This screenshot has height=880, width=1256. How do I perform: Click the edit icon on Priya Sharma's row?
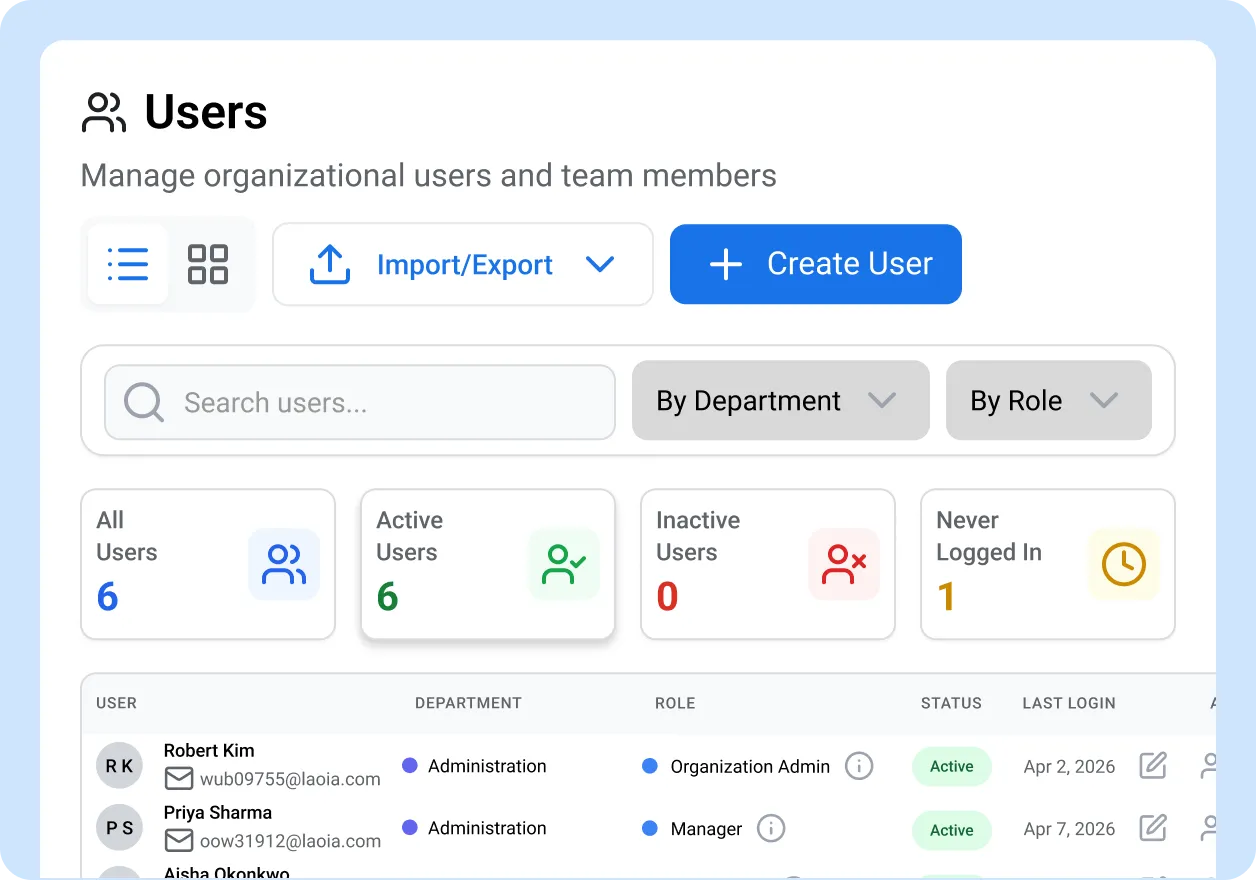pos(1152,828)
